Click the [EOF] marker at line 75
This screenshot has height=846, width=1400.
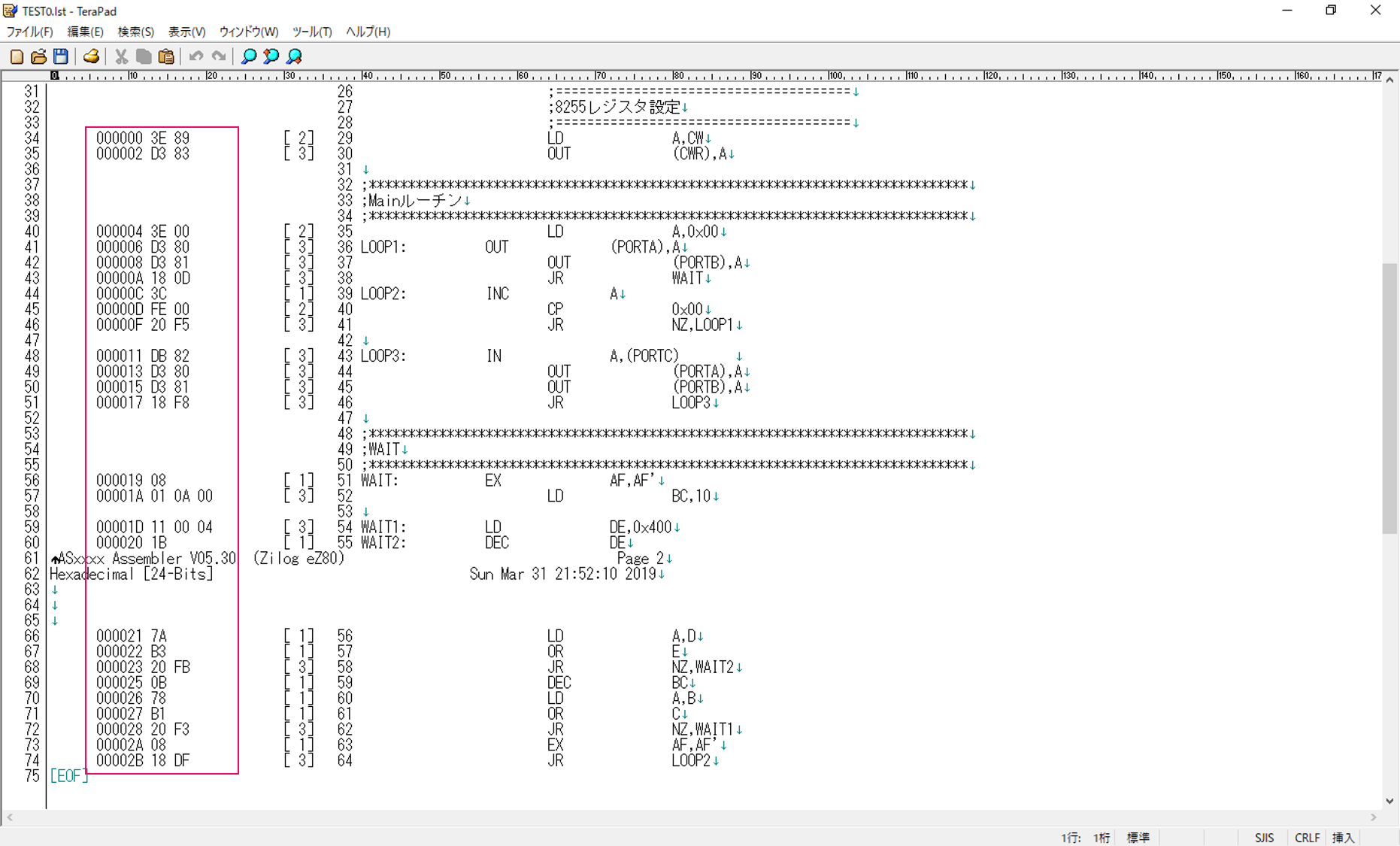(69, 776)
